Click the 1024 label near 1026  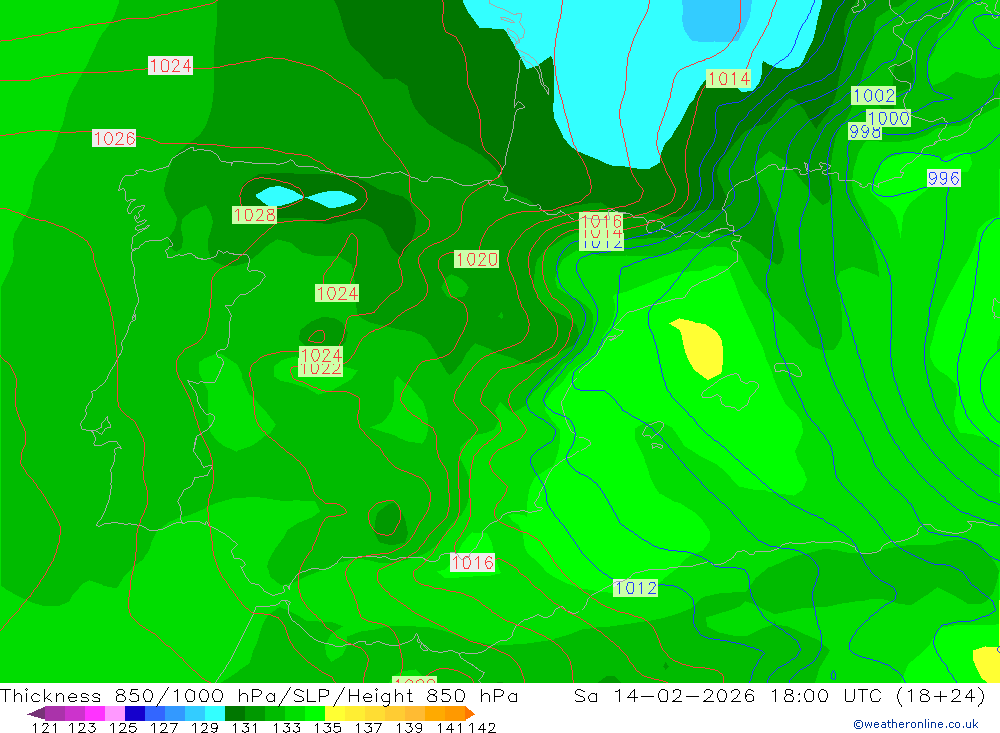pyautogui.click(x=170, y=66)
